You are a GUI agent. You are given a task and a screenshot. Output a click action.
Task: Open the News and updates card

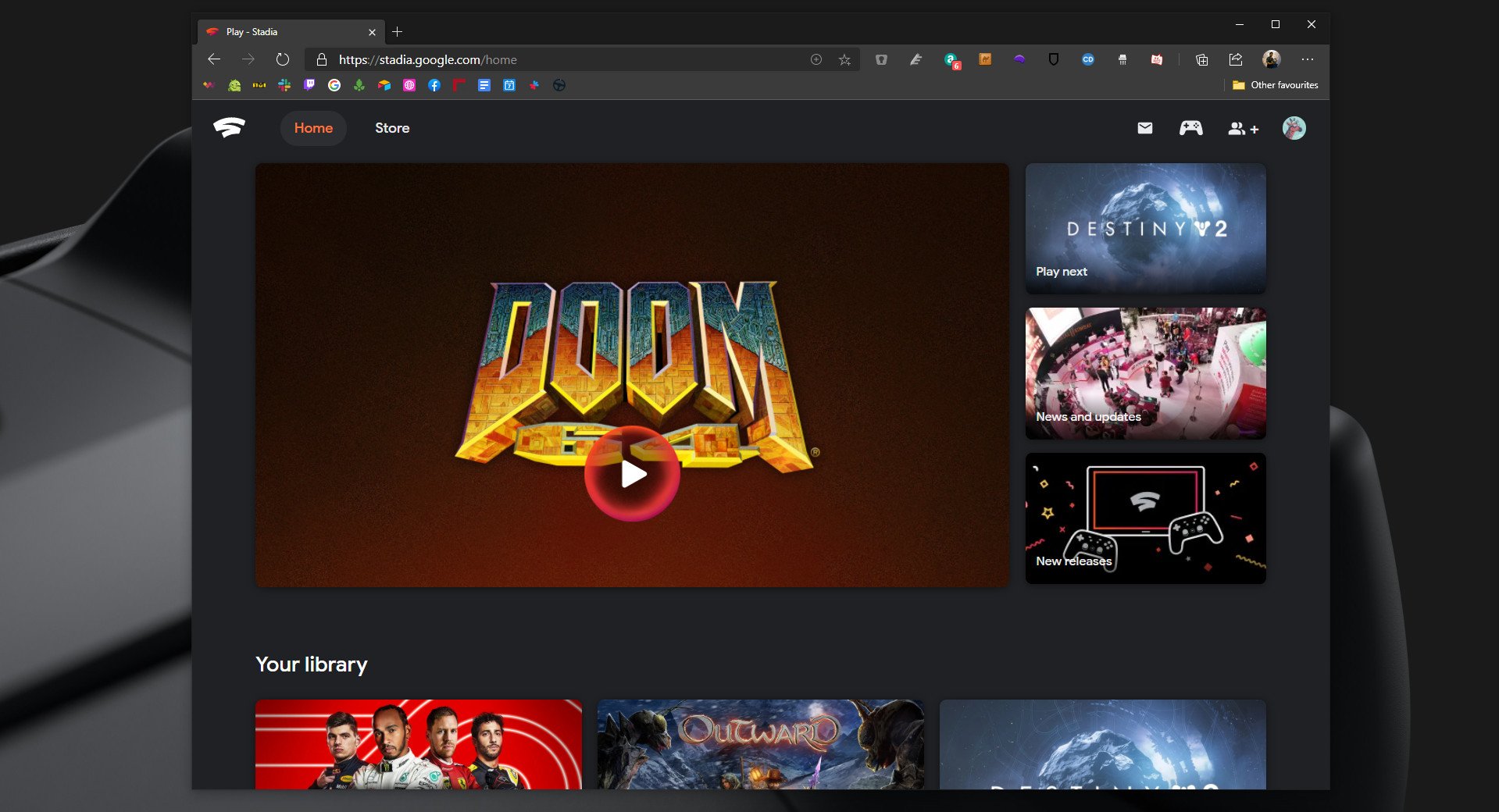(1145, 373)
